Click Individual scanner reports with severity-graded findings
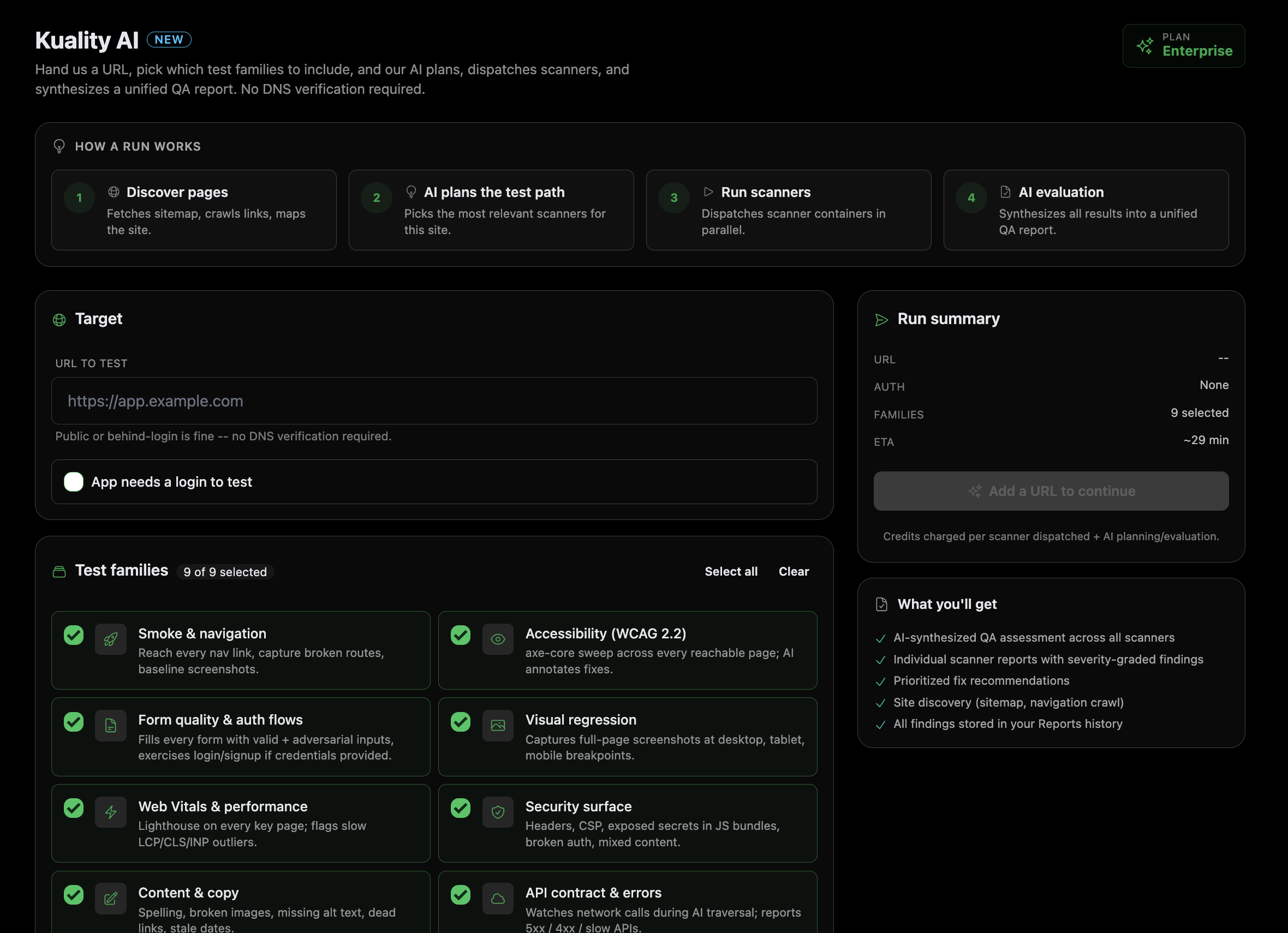The height and width of the screenshot is (933, 1288). pyautogui.click(x=1048, y=659)
